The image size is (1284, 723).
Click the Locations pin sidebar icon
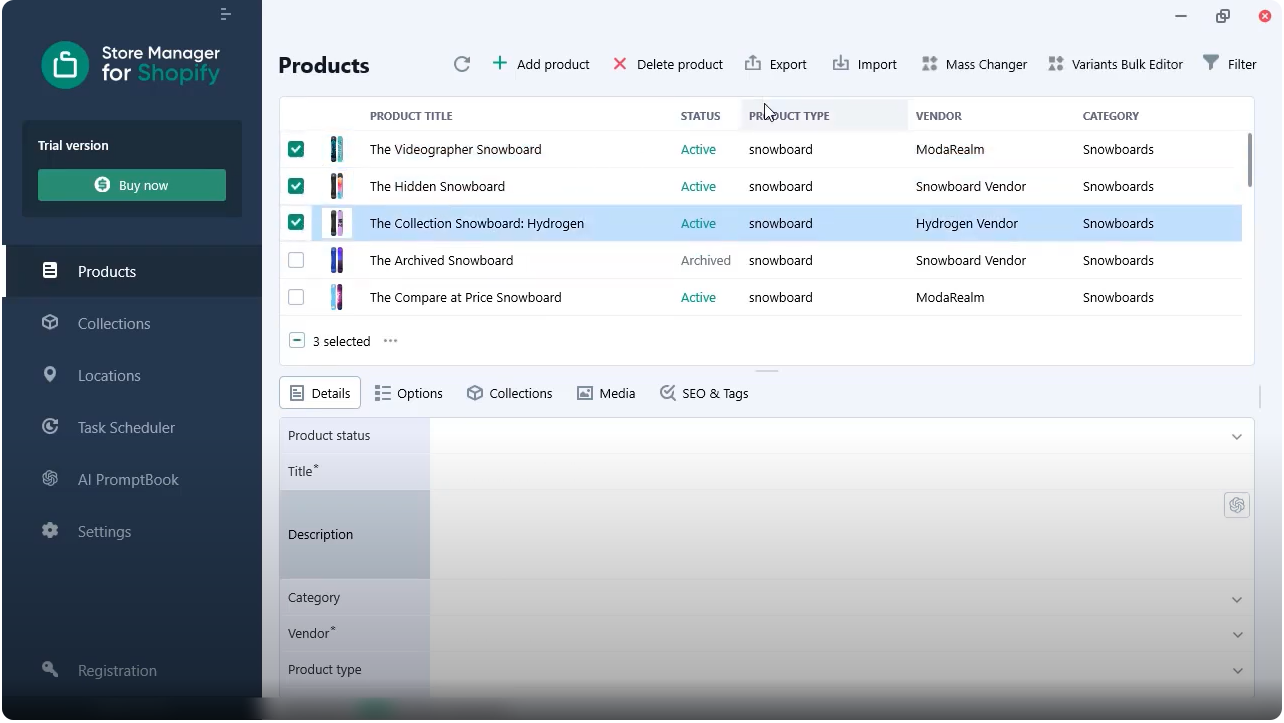[50, 375]
